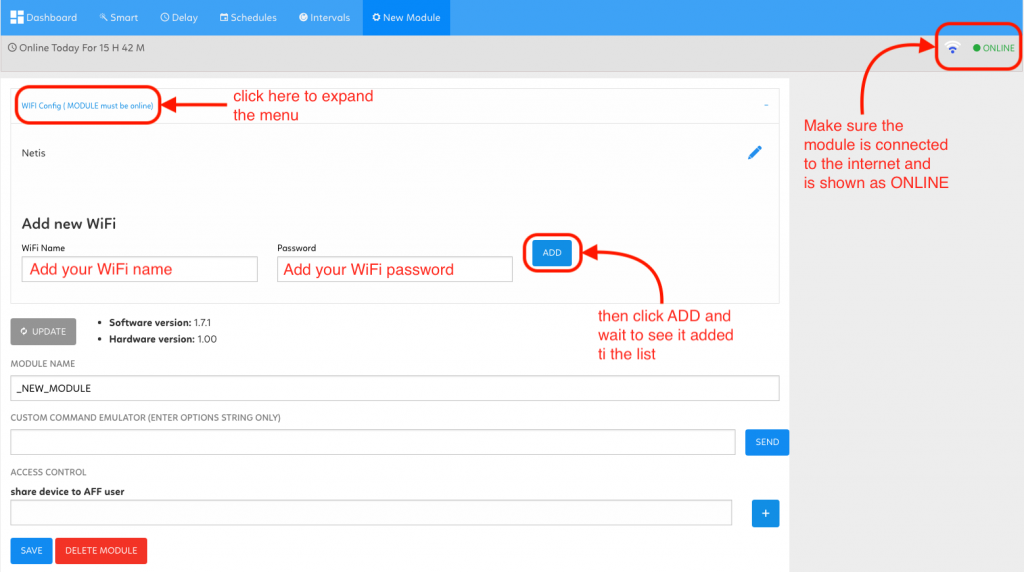The height and width of the screenshot is (572, 1024).
Task: Focus the WiFi Name input field
Action: click(x=140, y=269)
